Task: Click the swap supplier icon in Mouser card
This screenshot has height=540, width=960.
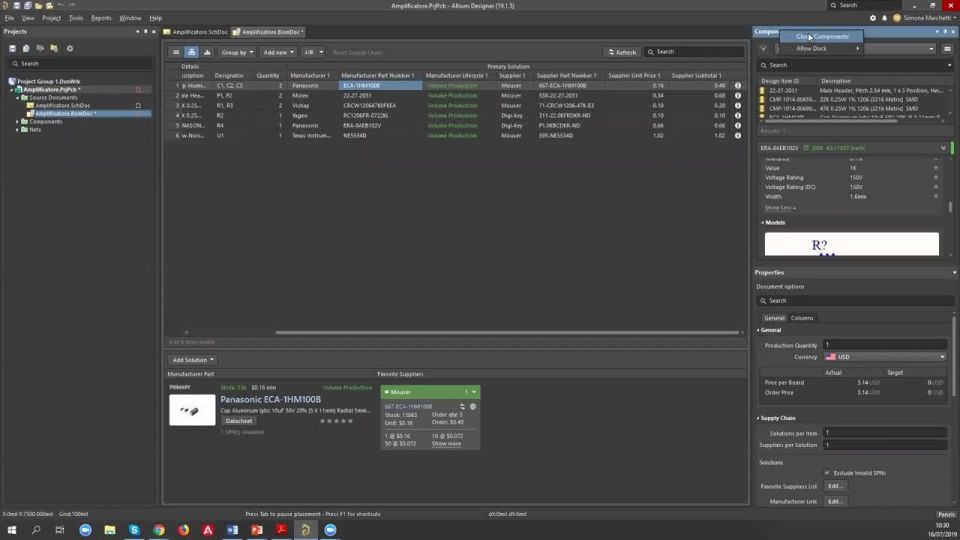Action: [462, 407]
